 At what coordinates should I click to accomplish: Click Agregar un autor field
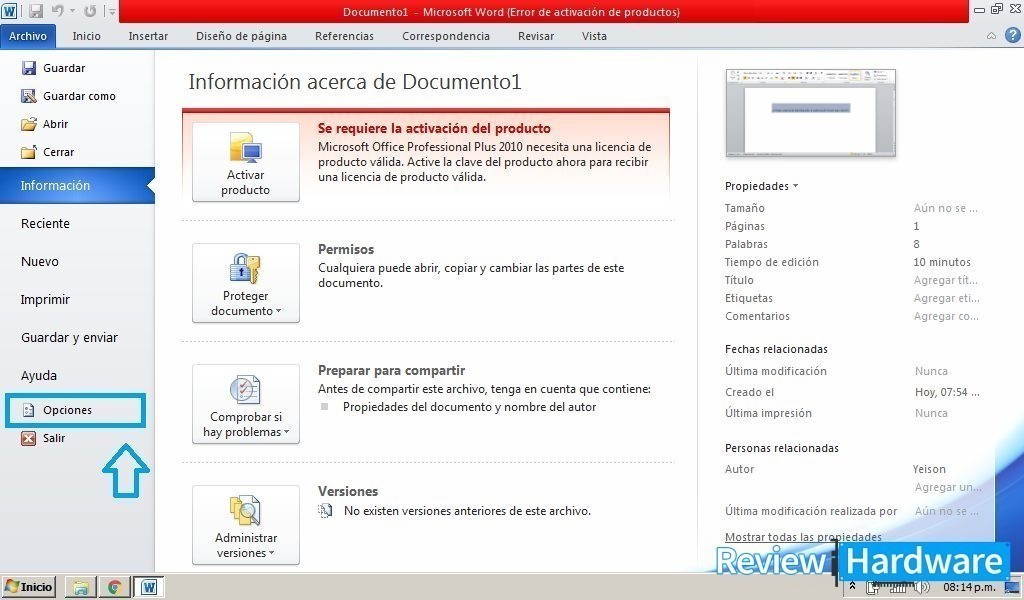(948, 487)
